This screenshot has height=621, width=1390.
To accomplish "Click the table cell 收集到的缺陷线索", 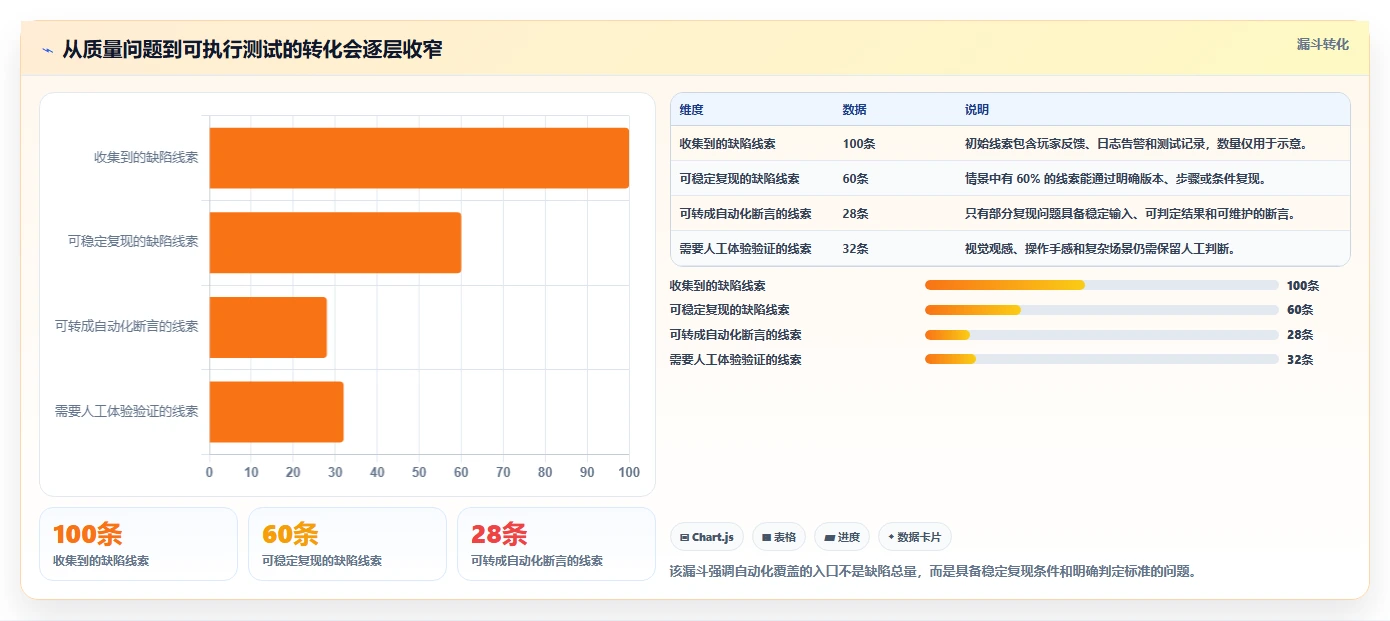I will pos(727,144).
